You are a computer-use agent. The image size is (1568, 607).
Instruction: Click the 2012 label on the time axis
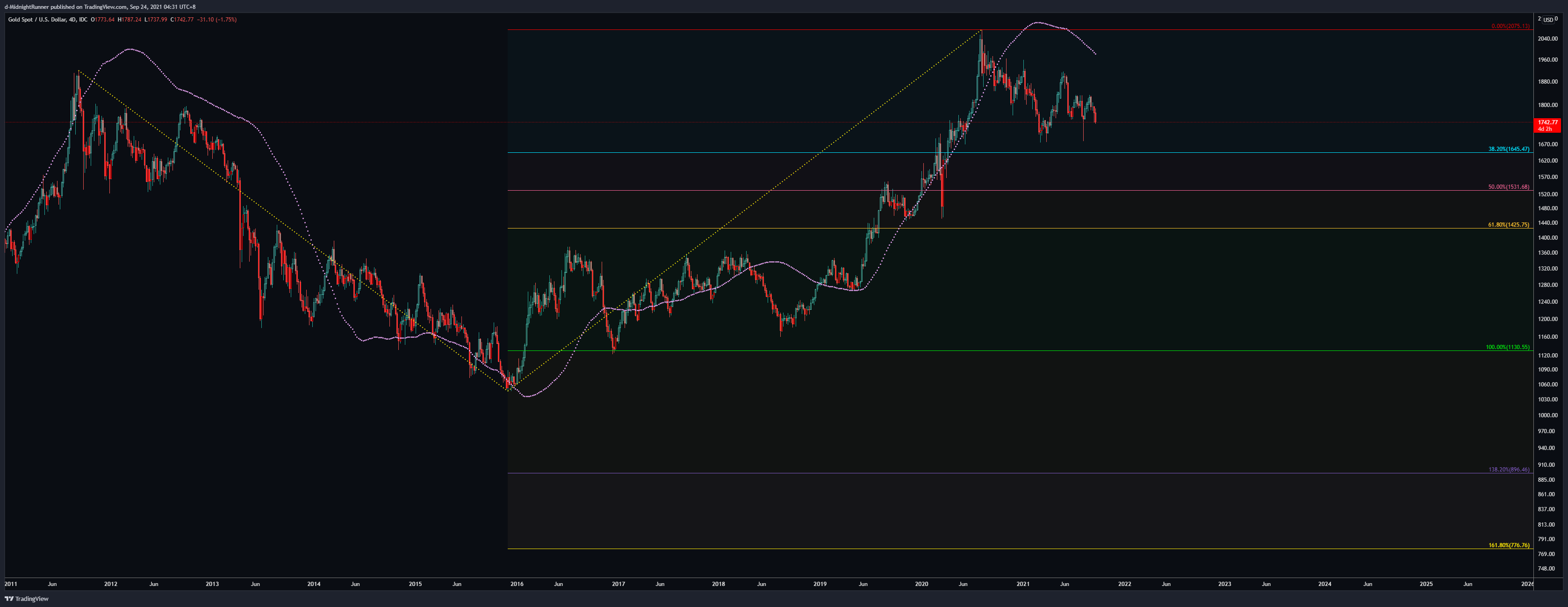111,584
